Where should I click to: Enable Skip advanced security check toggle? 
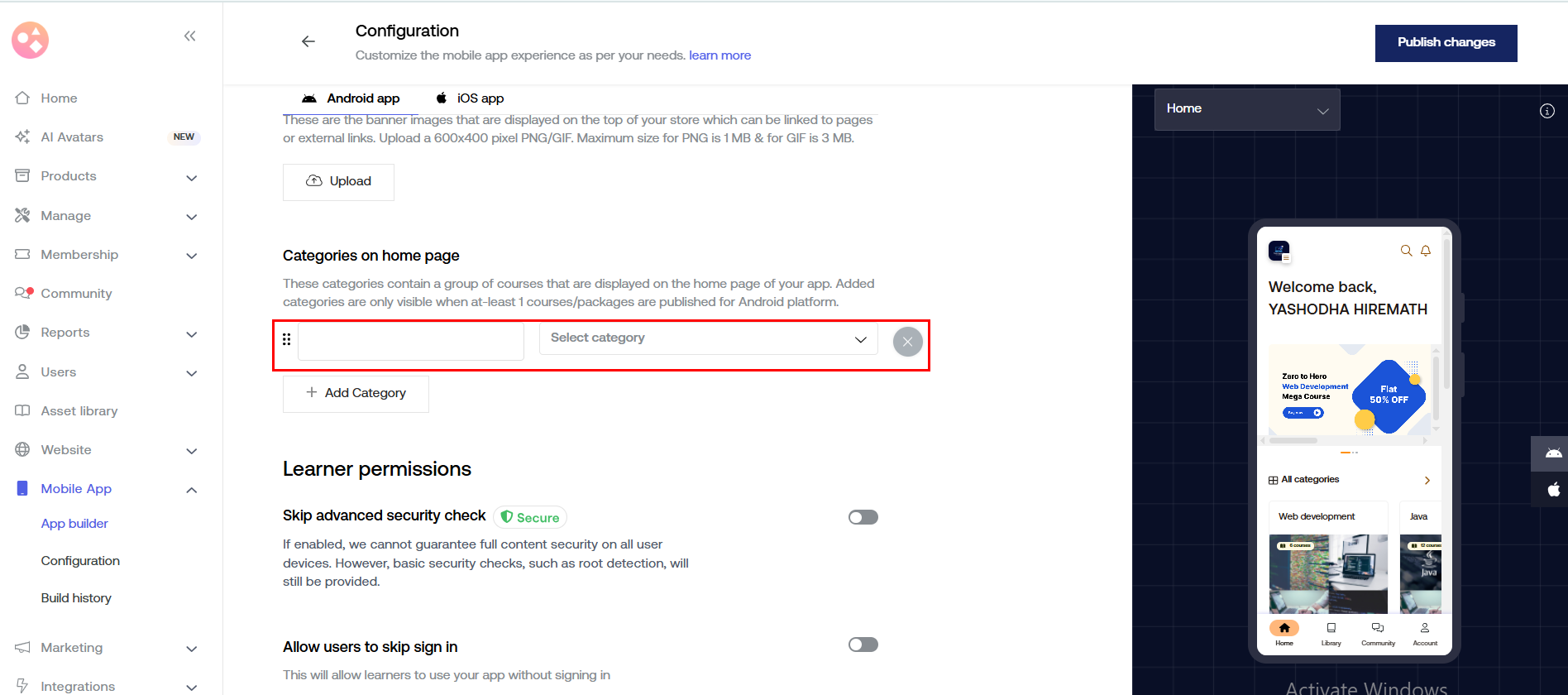coord(863,517)
